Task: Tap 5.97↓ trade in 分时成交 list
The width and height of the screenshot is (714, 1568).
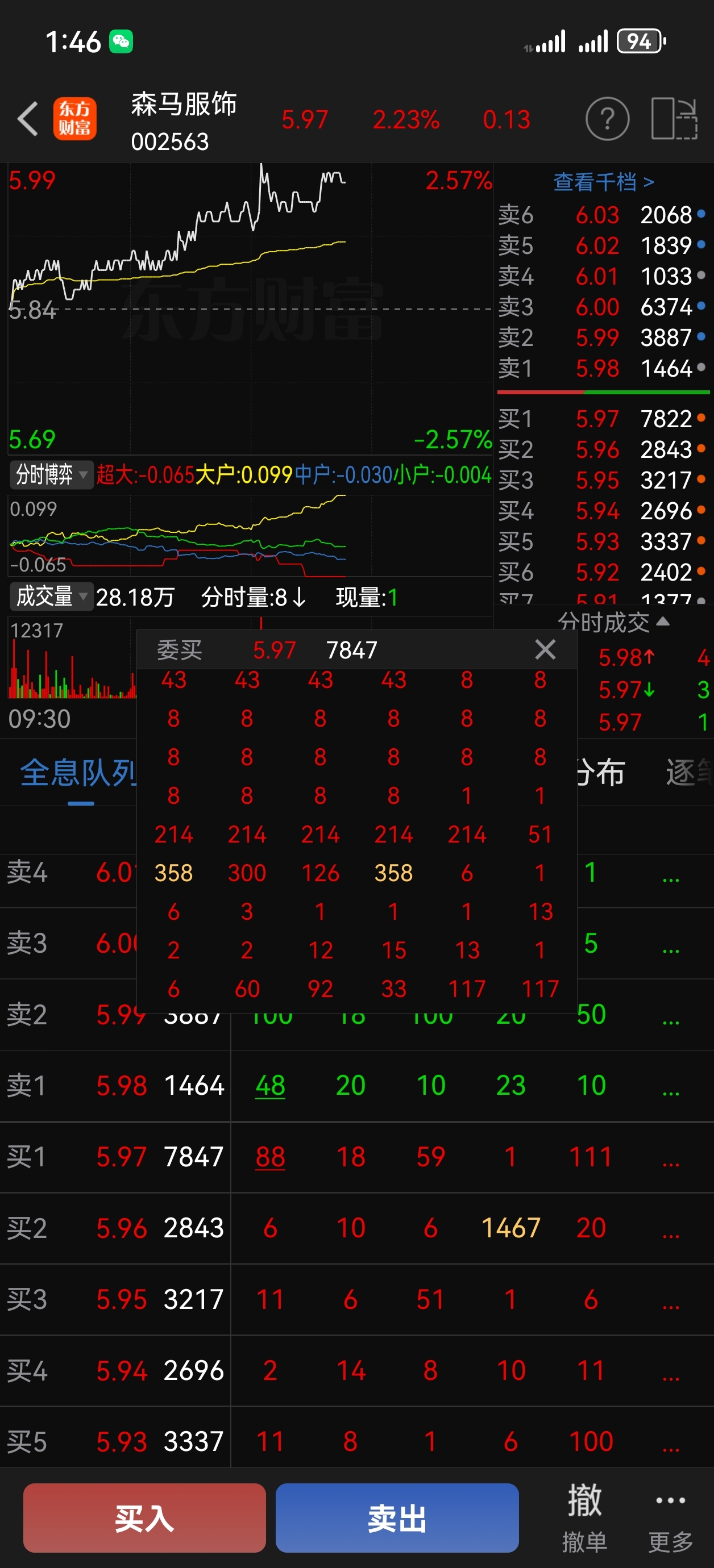Action: click(x=627, y=690)
